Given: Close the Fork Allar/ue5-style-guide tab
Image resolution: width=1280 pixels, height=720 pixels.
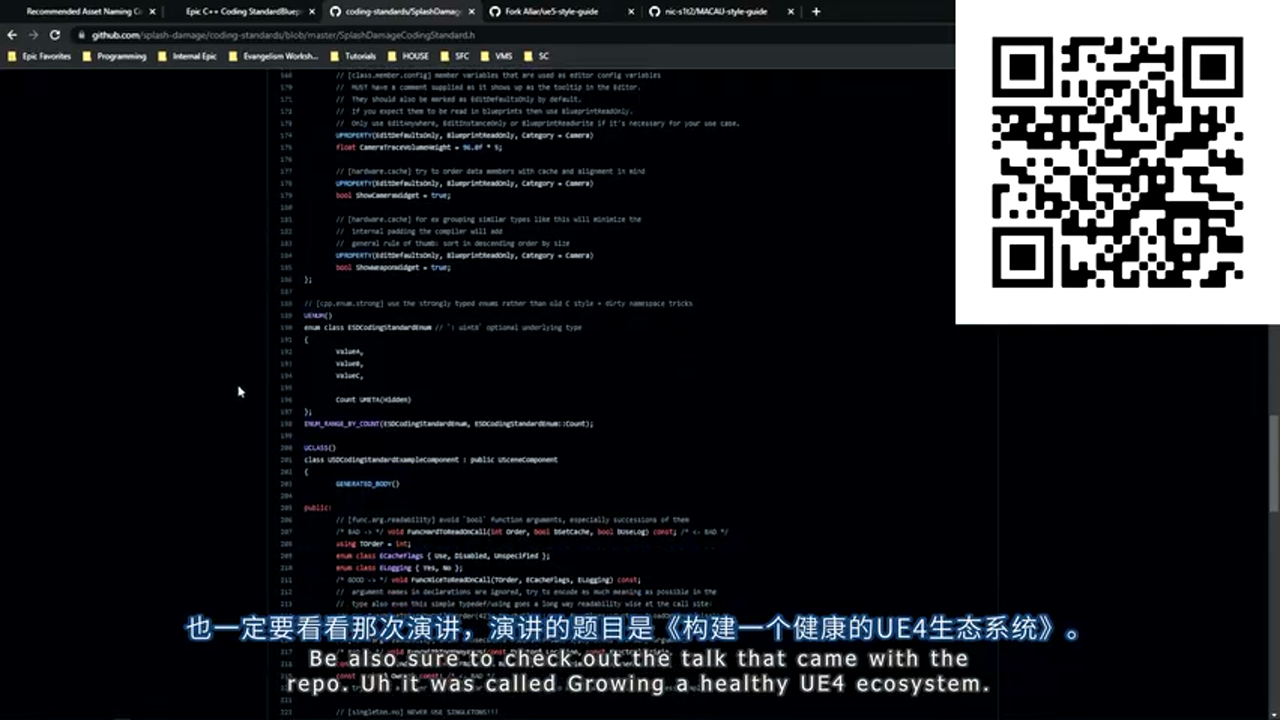Looking at the screenshot, I should click(631, 12).
